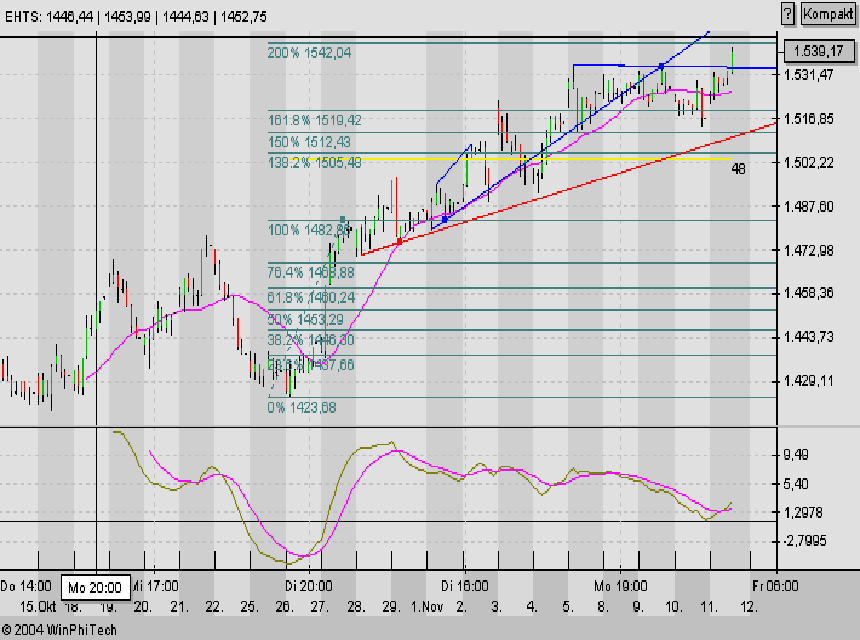Select the yellow horizontal line
Image resolution: width=860 pixels, height=640 pixels.
(x=600, y=158)
